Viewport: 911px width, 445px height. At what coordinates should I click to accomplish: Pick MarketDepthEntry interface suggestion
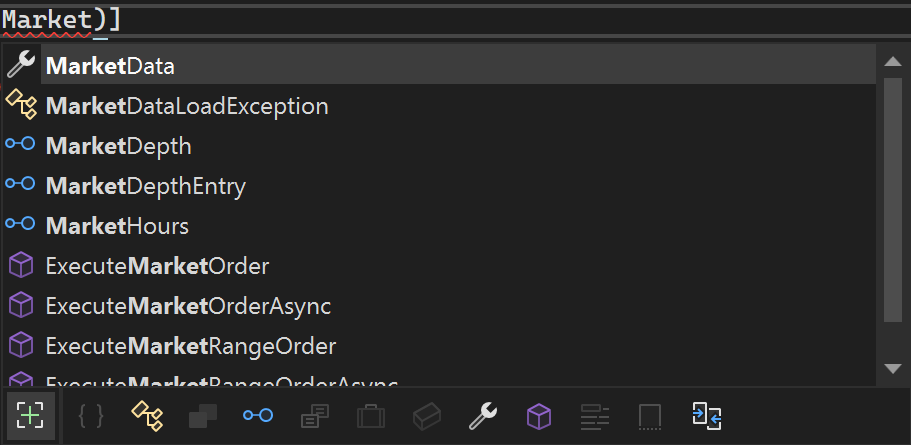[x=439, y=186]
